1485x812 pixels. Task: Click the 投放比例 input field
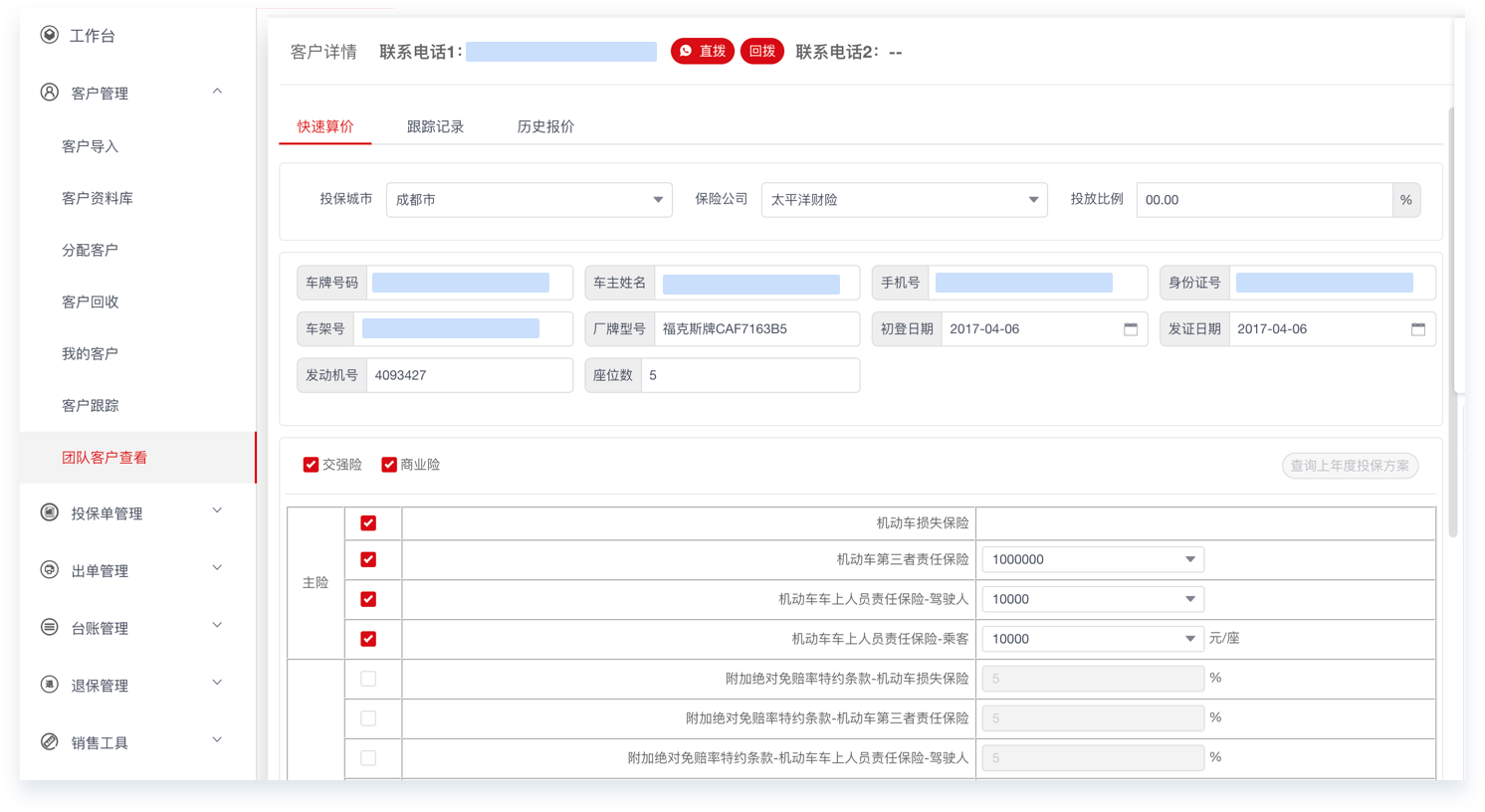coord(1263,200)
